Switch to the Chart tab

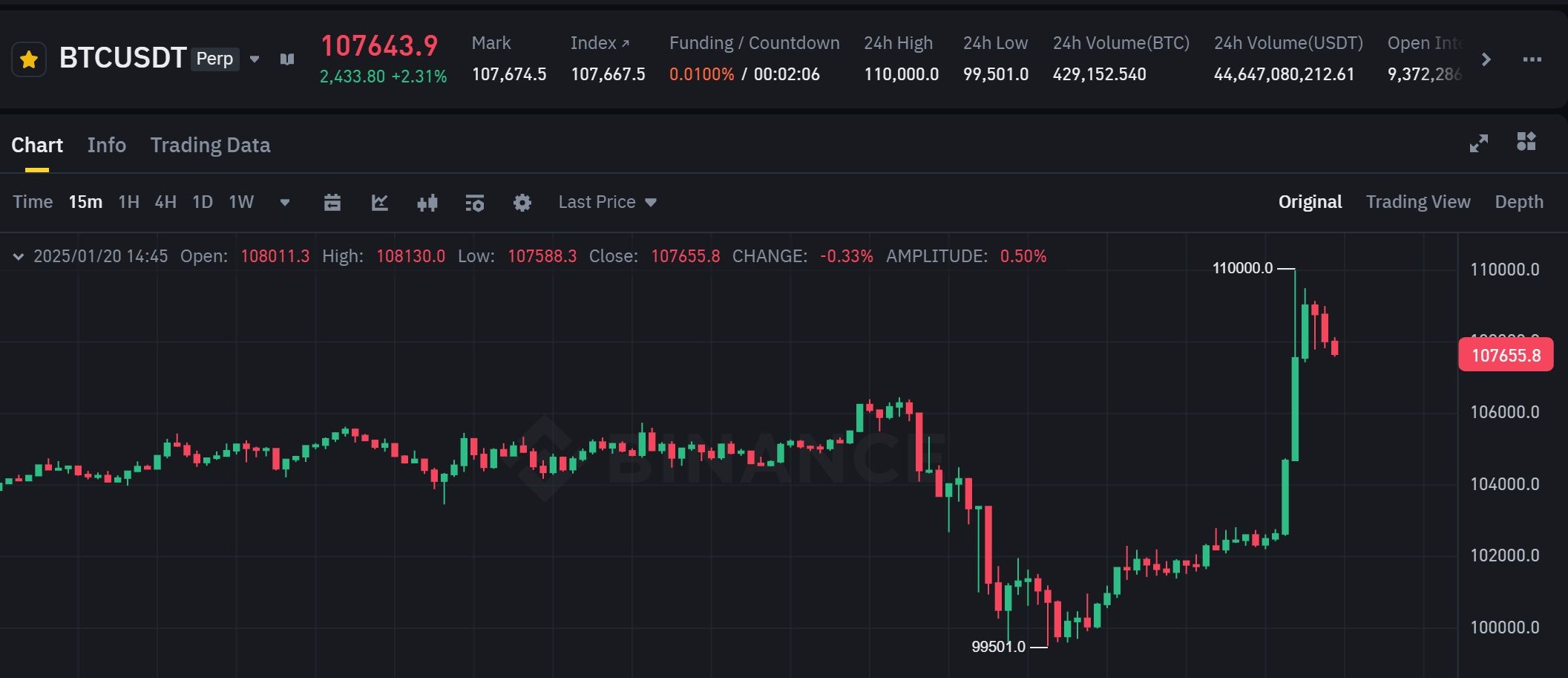click(37, 145)
